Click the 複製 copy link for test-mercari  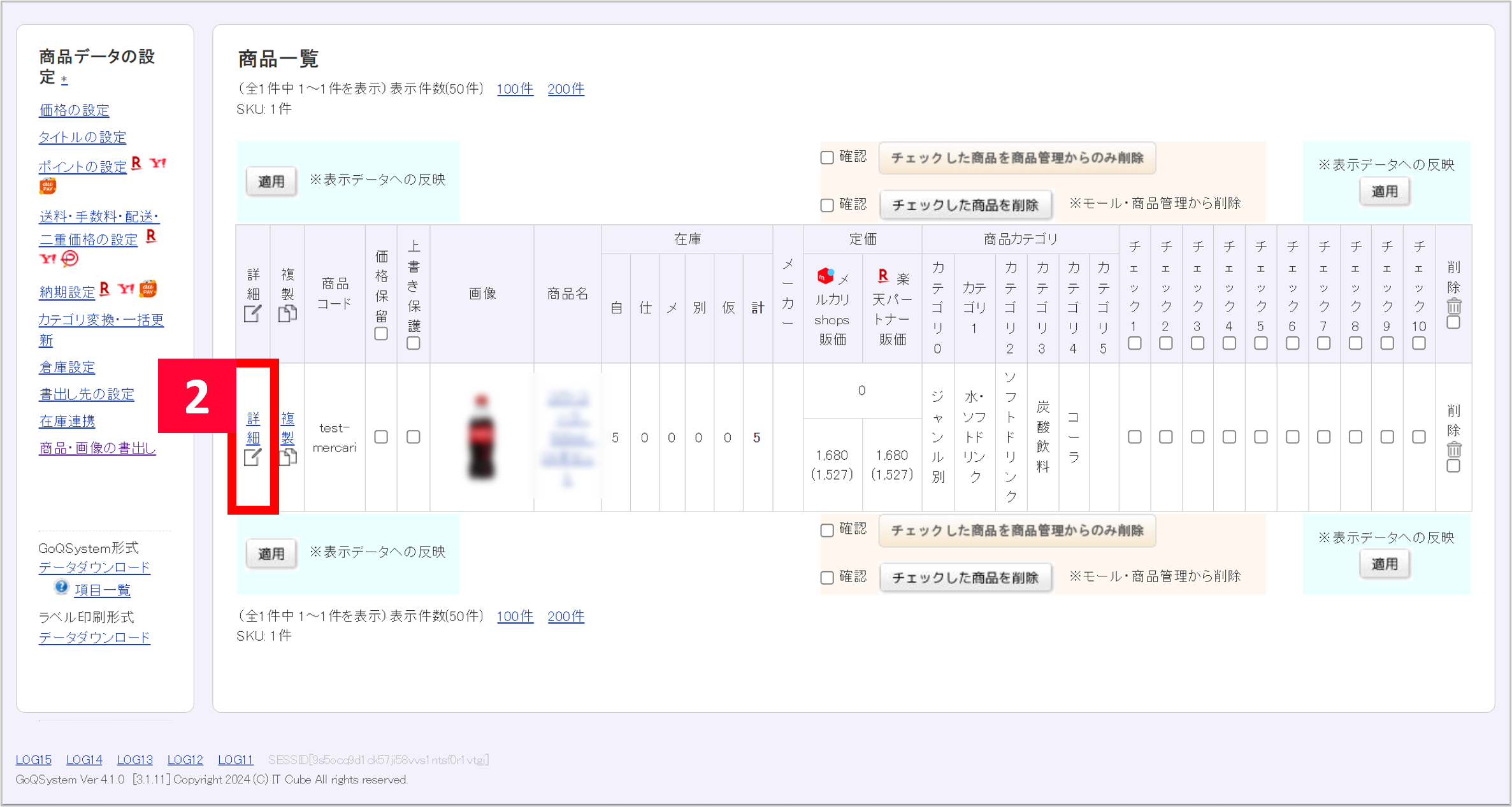click(x=287, y=428)
